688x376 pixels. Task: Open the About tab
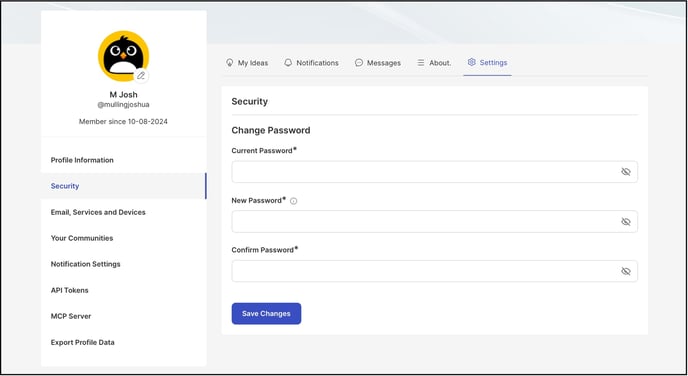434,63
